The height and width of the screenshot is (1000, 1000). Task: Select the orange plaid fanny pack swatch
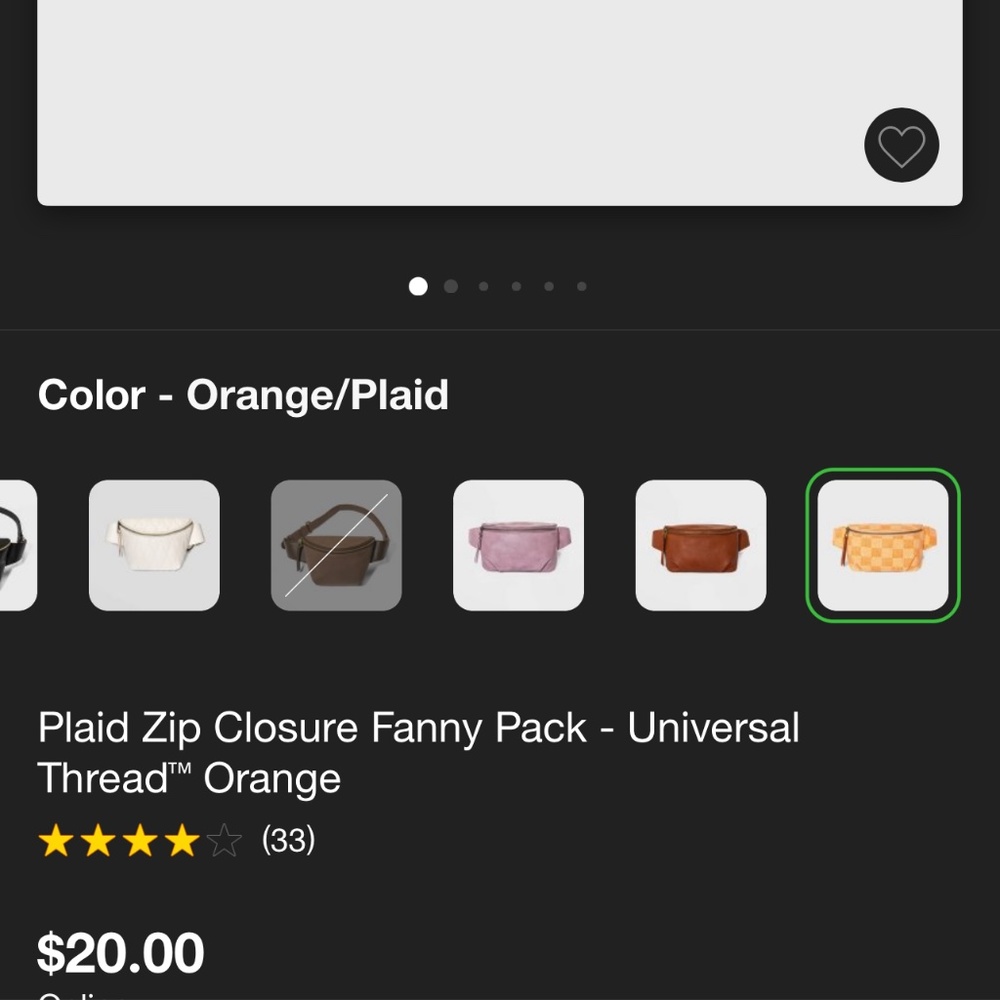coord(882,545)
